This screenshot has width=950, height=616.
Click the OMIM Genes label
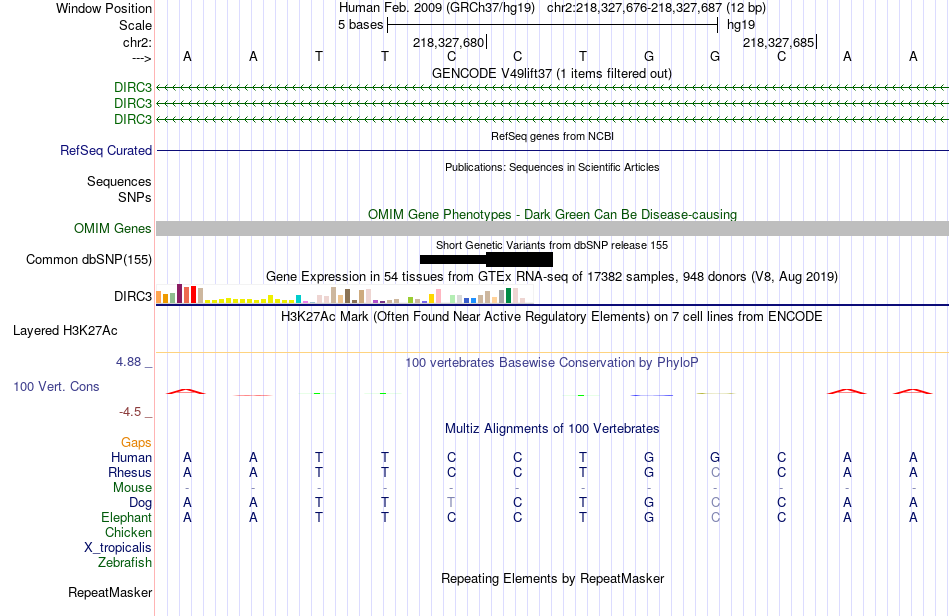113,228
